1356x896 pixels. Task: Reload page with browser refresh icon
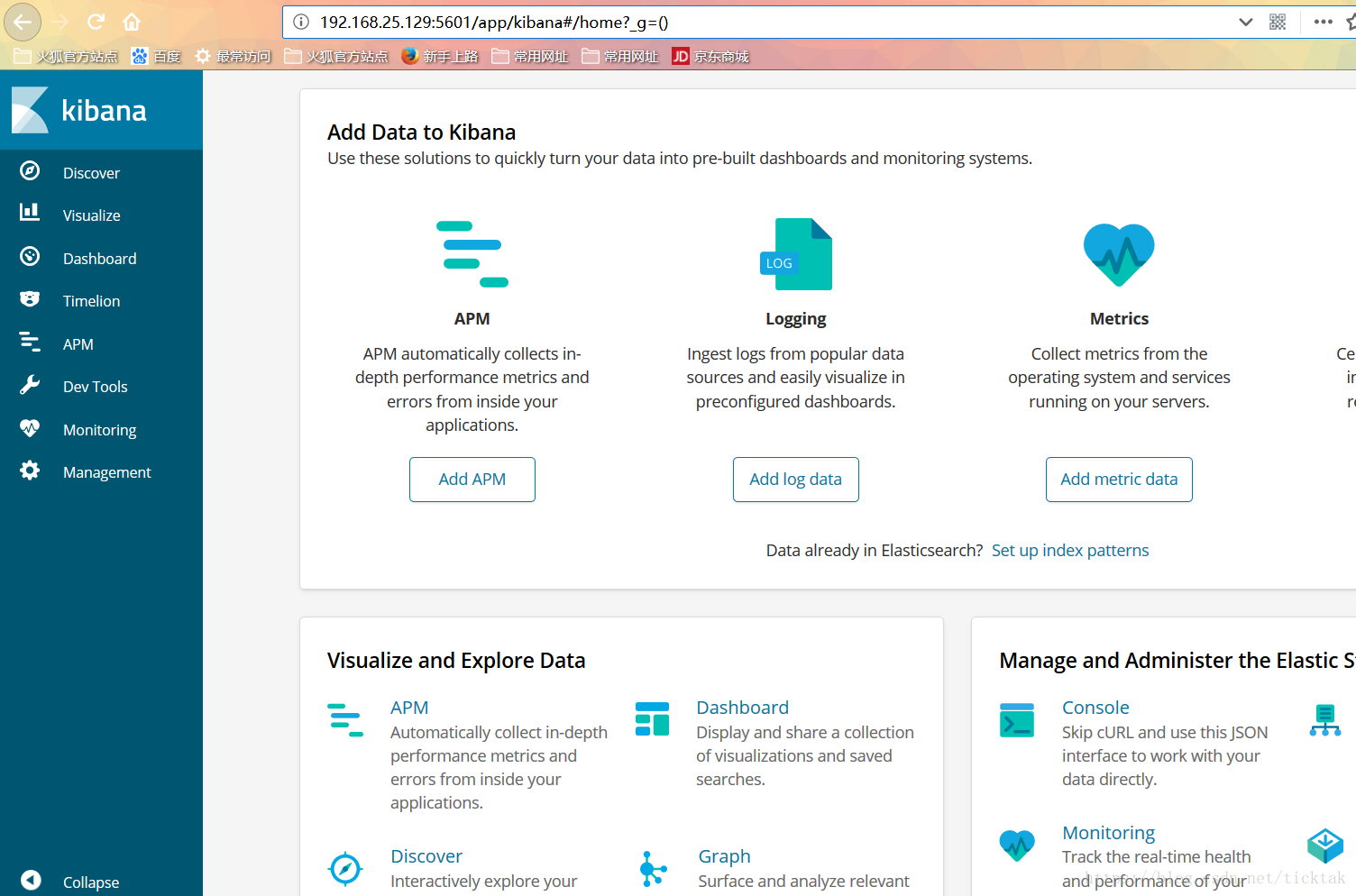96,22
